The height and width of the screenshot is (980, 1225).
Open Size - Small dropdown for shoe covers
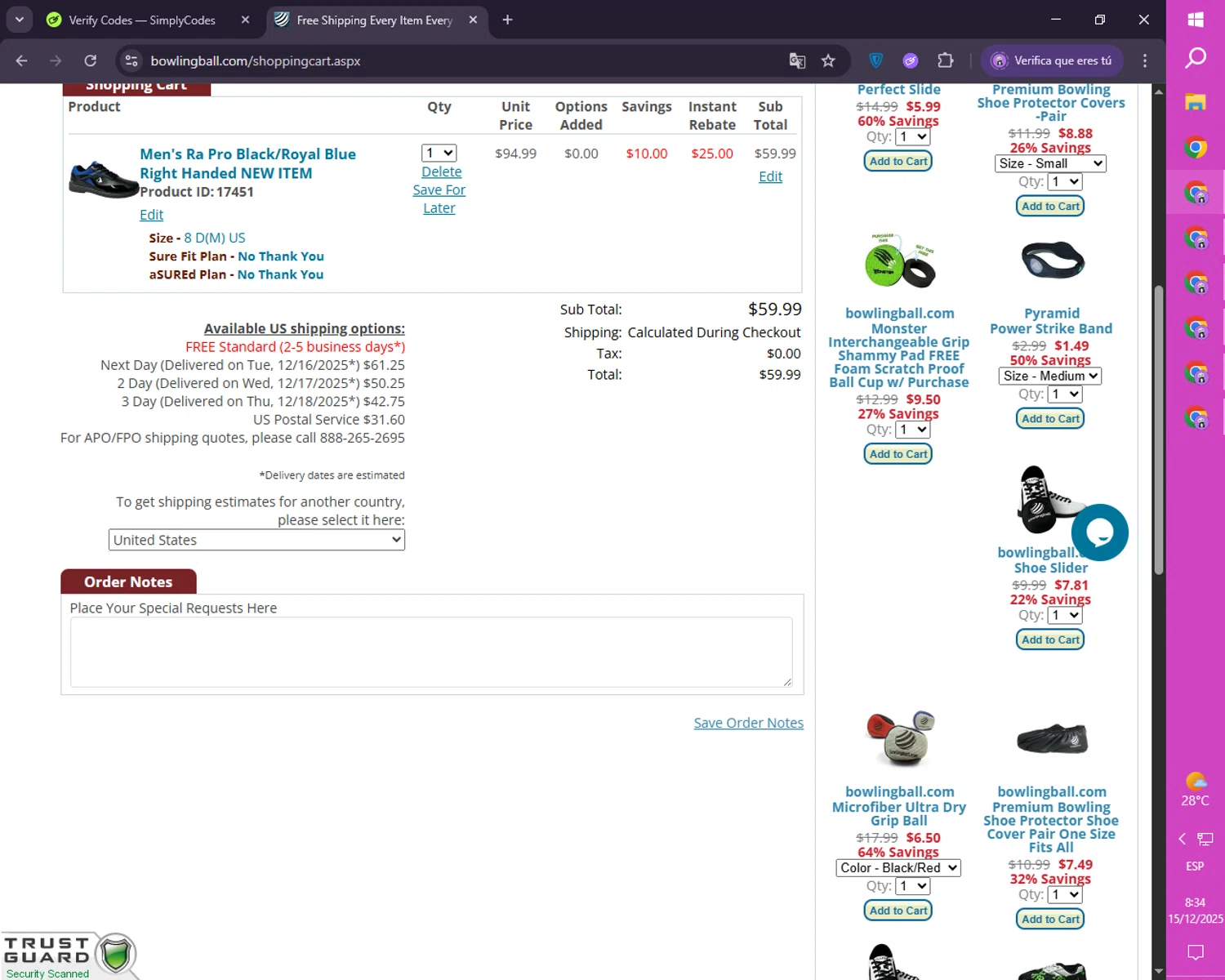click(x=1050, y=163)
